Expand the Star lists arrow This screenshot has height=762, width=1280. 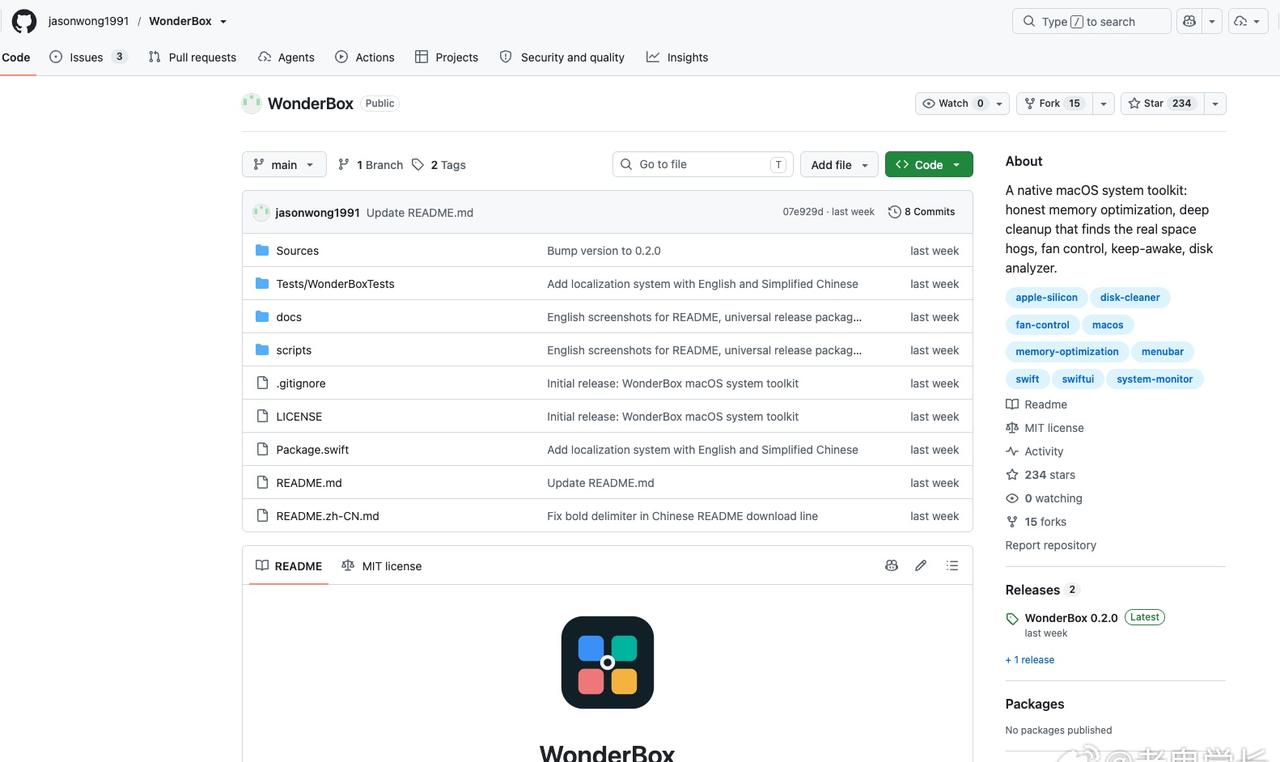1215,104
